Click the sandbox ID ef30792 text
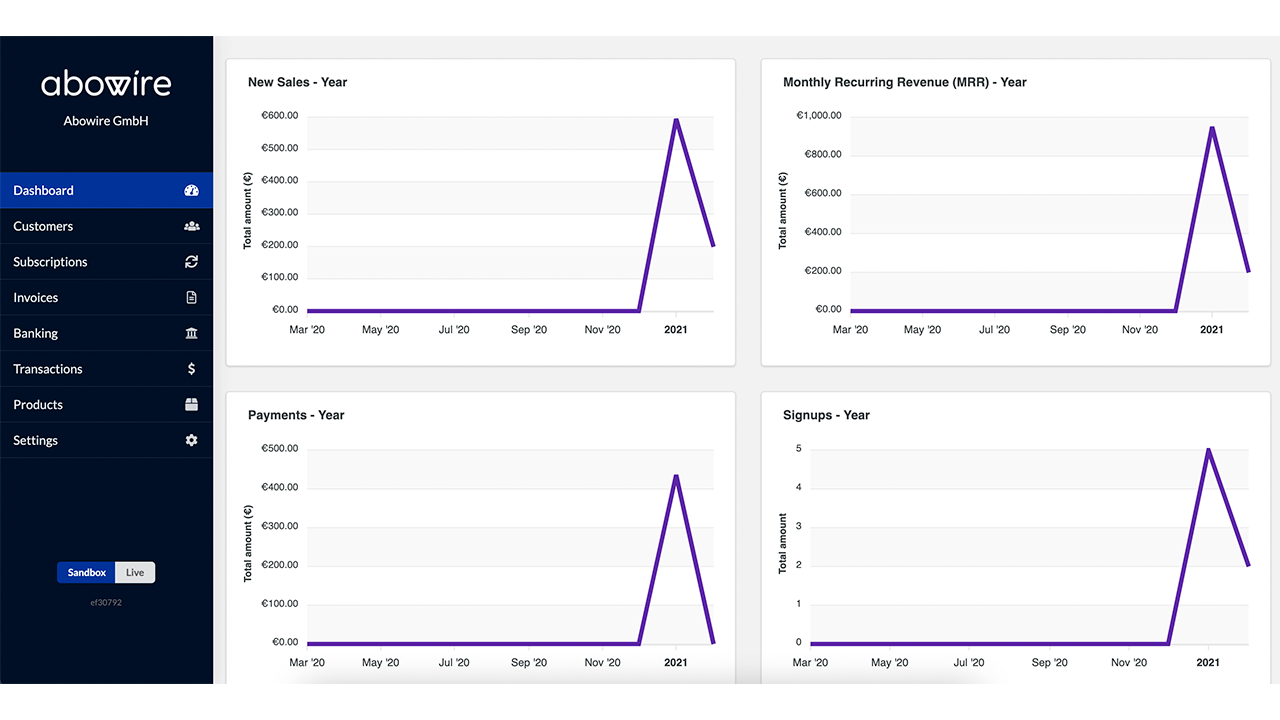Screen dimensions: 1280x720 pos(106,603)
